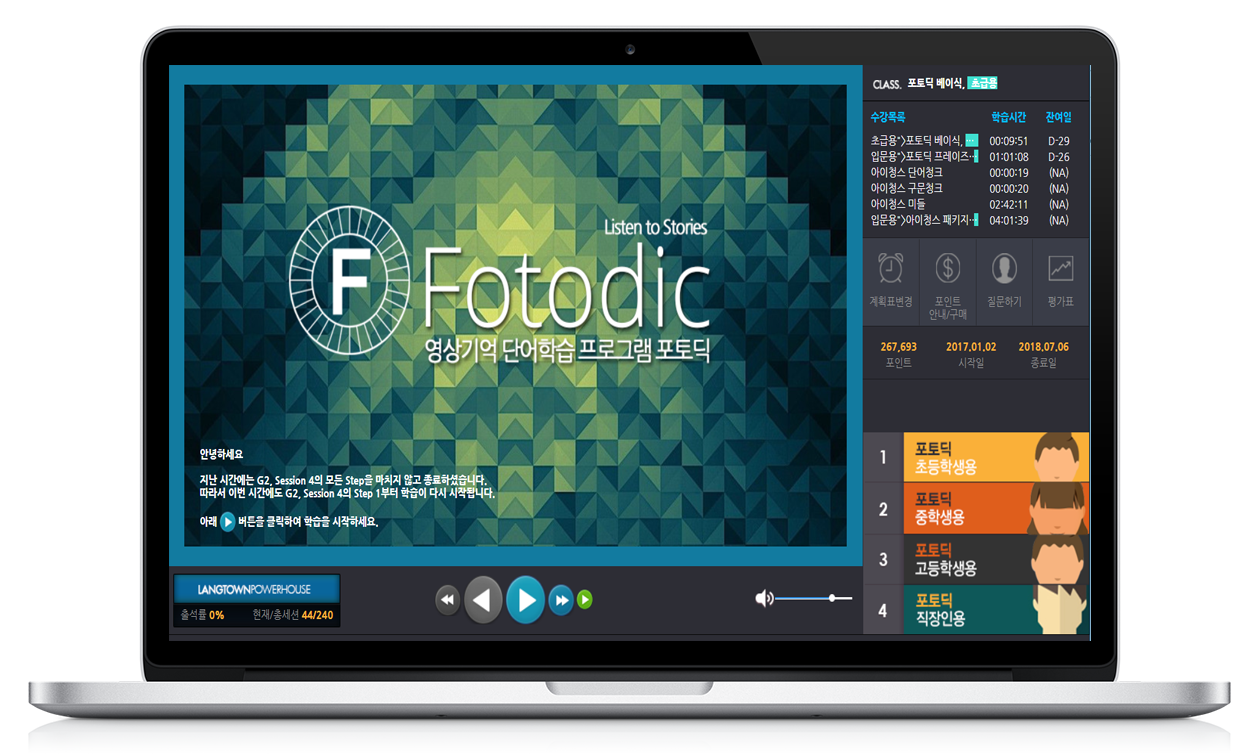Image resolution: width=1260 pixels, height=756 pixels.
Task: Click the blue fast-forward double-arrow button
Action: pos(562,600)
